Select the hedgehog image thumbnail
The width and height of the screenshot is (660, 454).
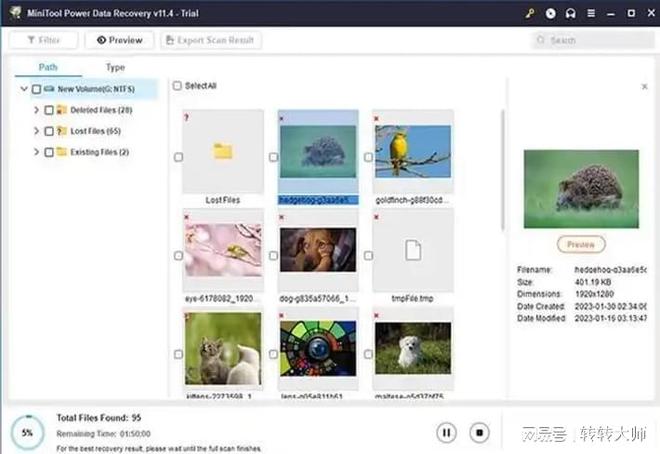318,151
